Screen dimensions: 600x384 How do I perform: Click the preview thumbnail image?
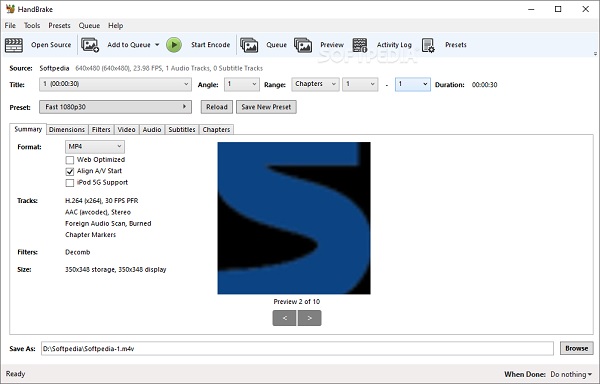(294, 218)
